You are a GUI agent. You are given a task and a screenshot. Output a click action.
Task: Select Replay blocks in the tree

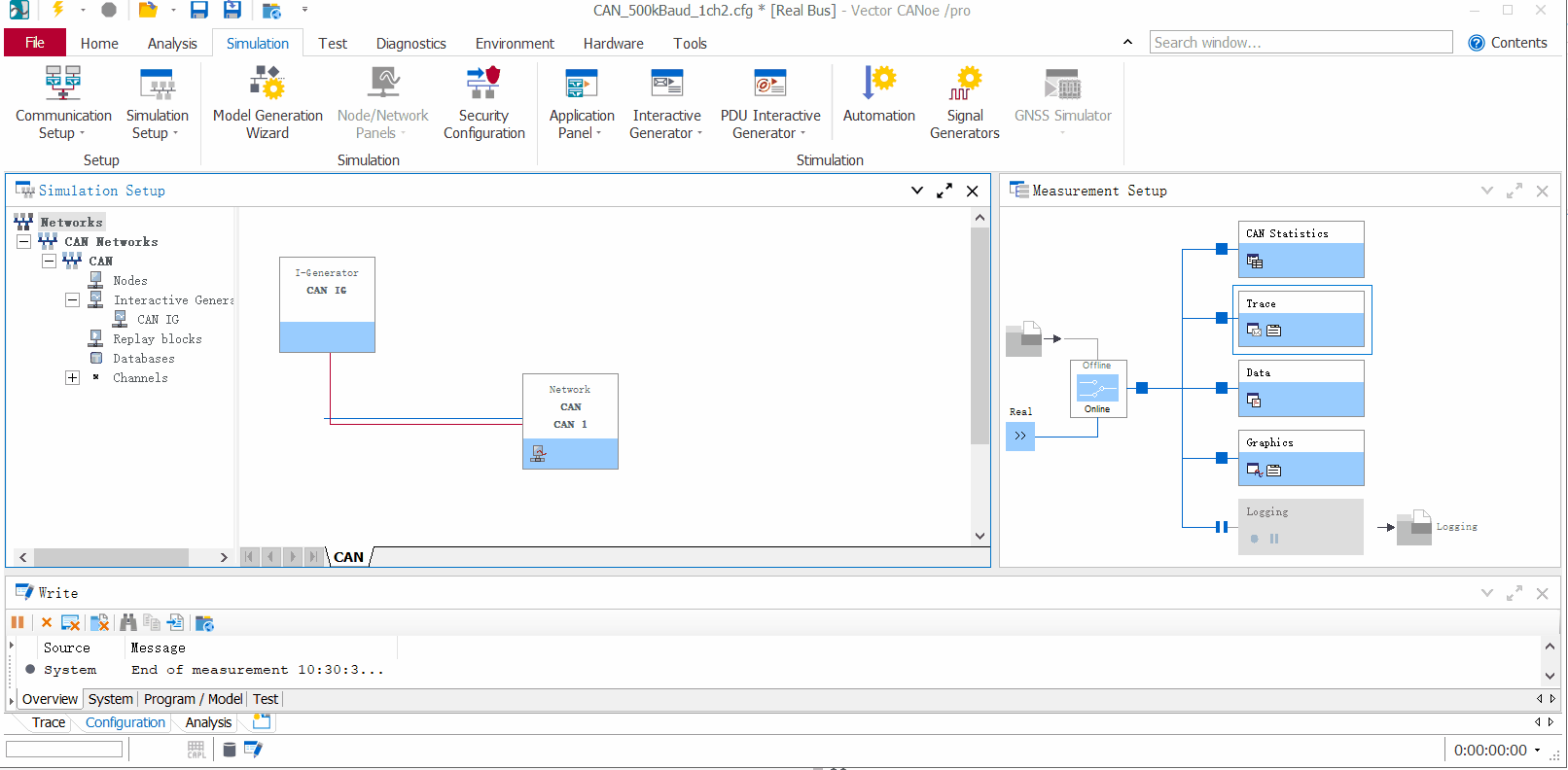click(157, 338)
